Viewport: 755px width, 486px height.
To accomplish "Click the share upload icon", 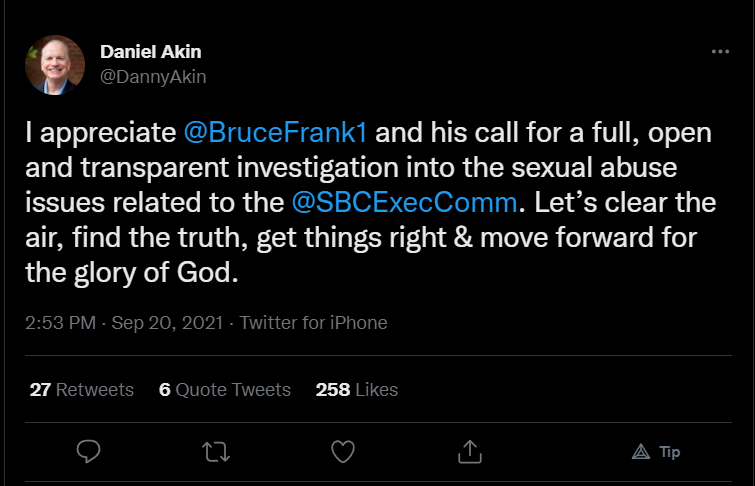I will [469, 452].
